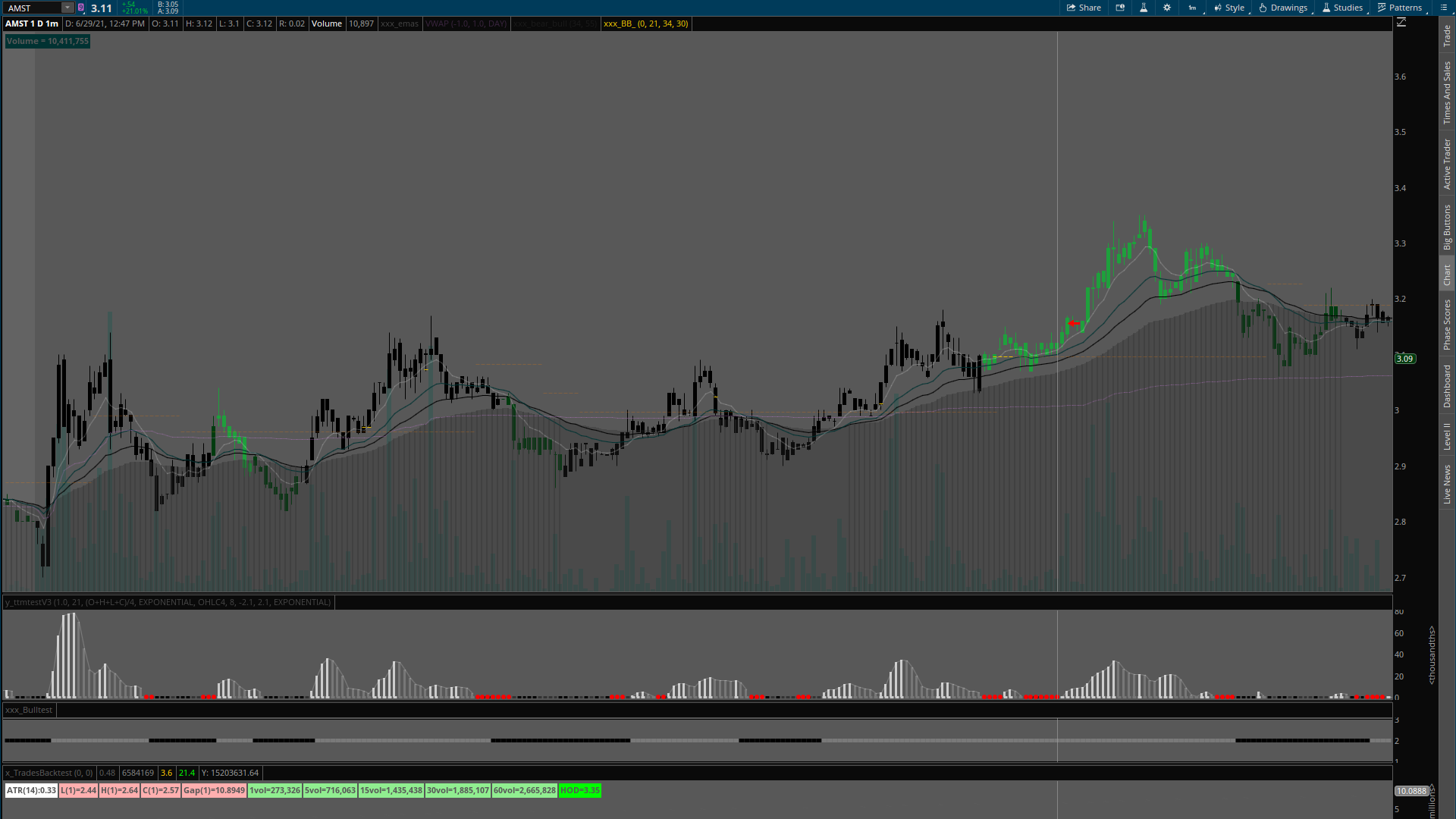The image size is (1456, 819).
Task: Select the xxx_BB_ study label
Action: click(x=645, y=24)
